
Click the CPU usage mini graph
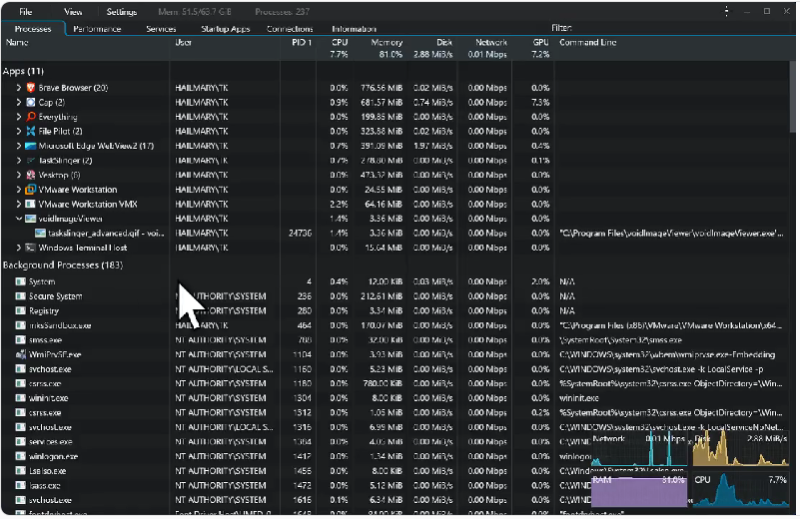coord(741,491)
